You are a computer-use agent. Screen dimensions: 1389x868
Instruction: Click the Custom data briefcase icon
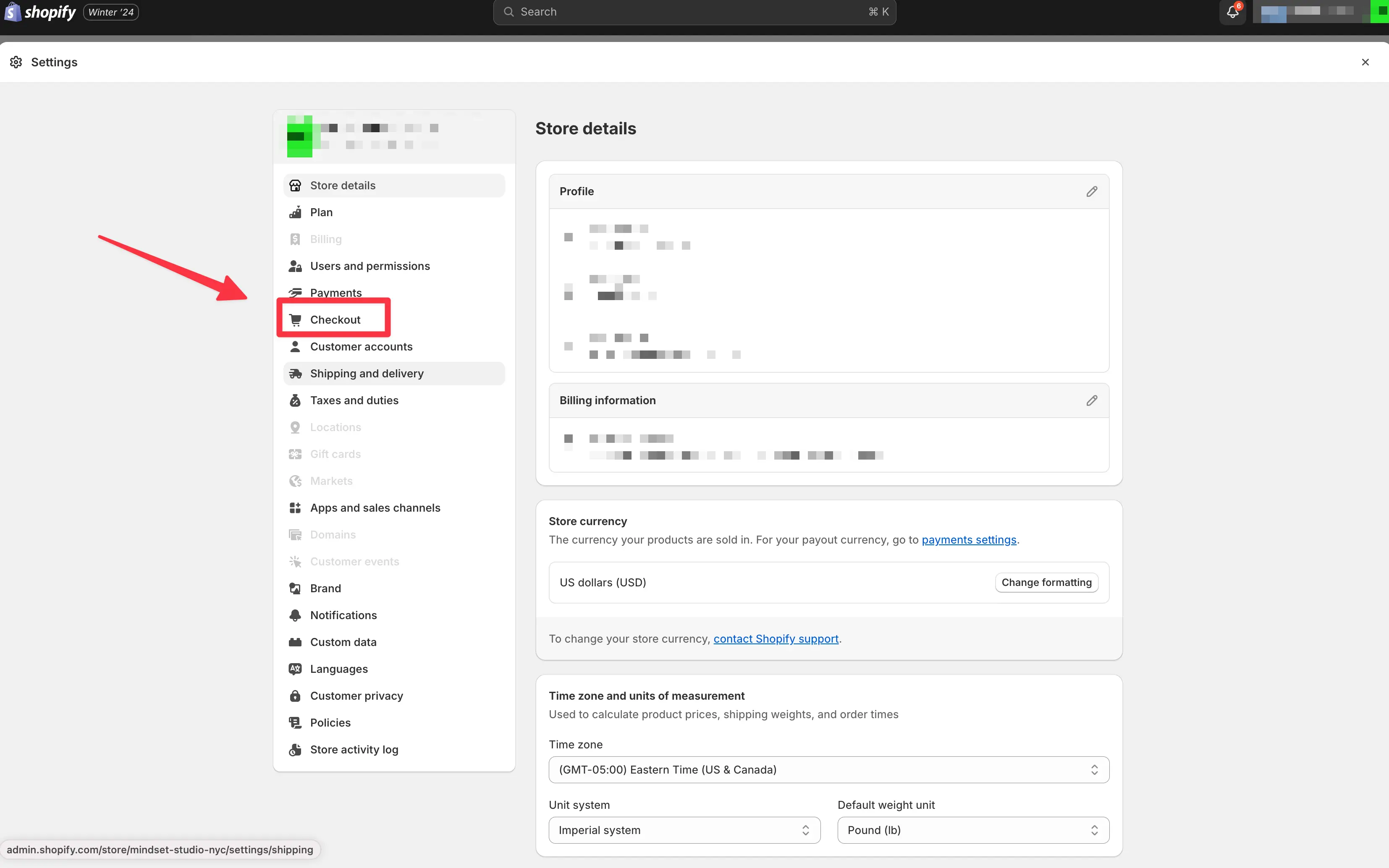coord(295,642)
